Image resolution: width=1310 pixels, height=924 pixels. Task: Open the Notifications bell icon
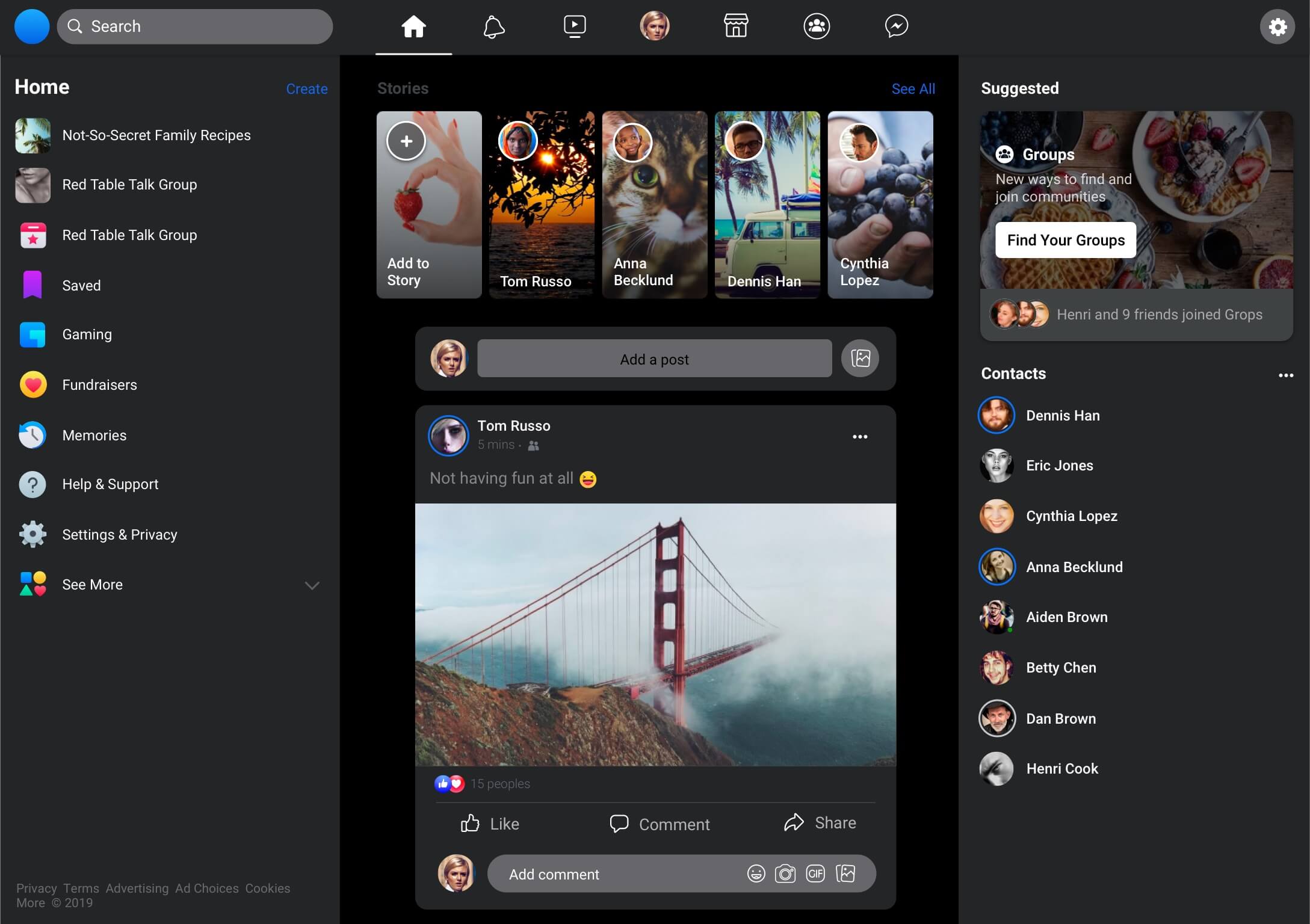coord(494,26)
